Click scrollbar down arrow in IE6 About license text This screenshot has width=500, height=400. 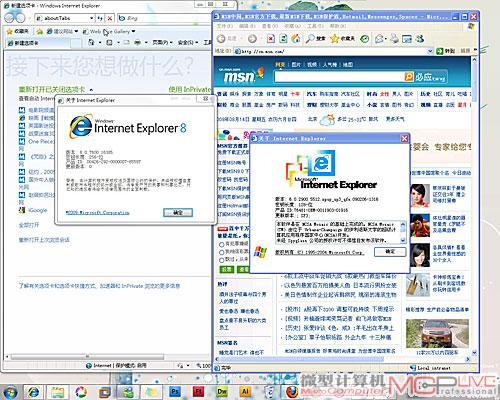click(403, 240)
